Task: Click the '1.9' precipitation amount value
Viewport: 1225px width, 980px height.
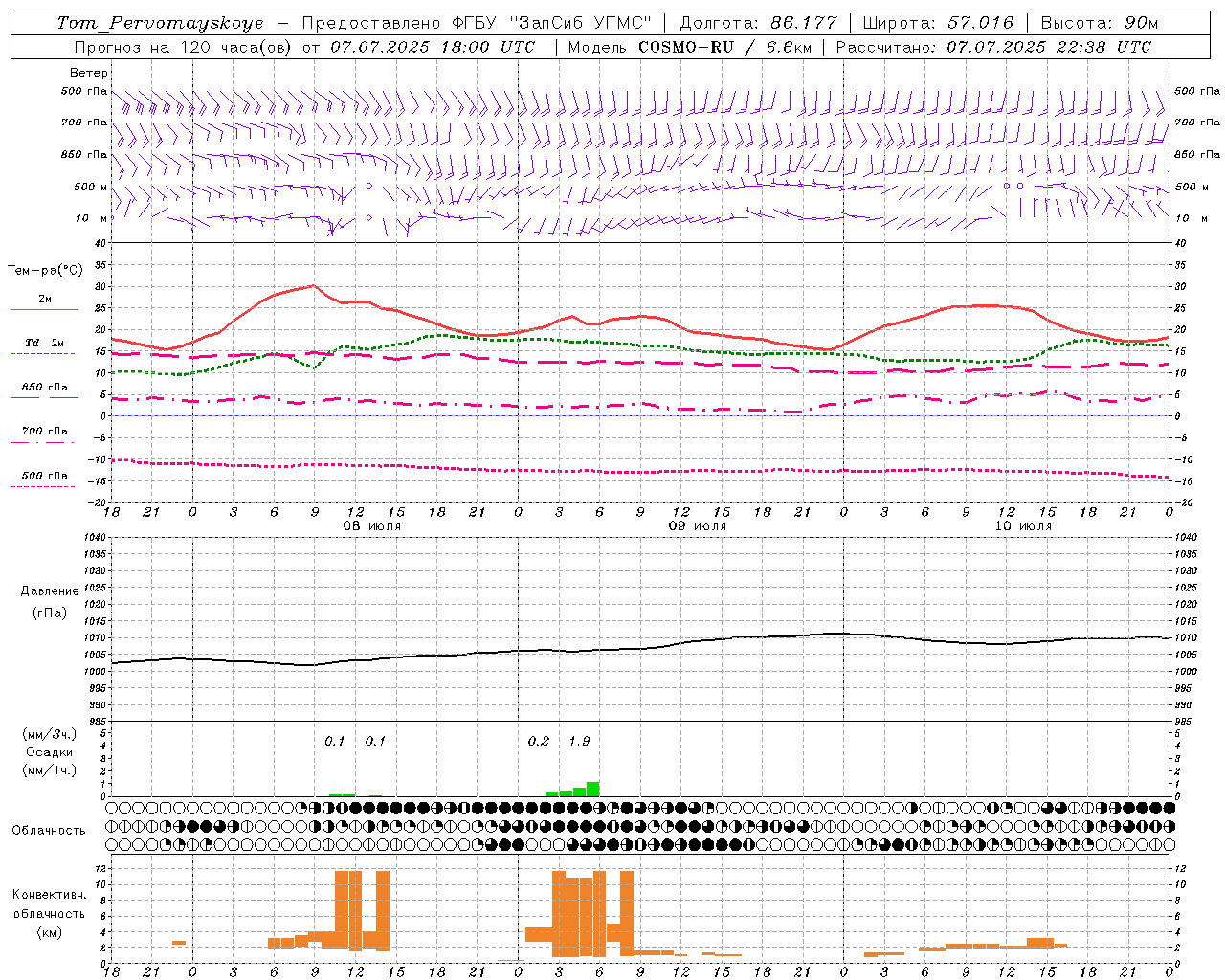Action: [579, 742]
